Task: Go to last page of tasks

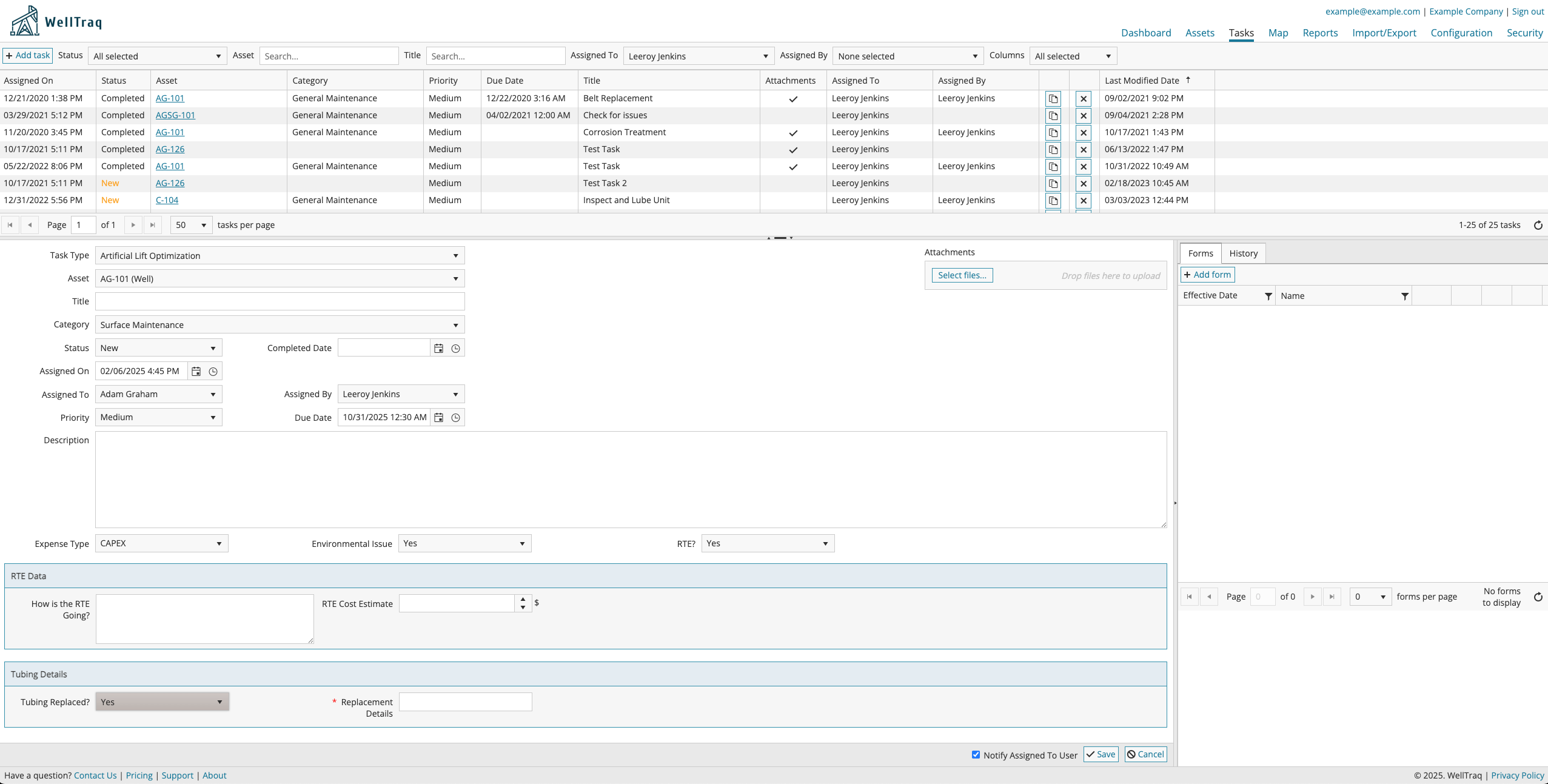Action: [x=153, y=226]
